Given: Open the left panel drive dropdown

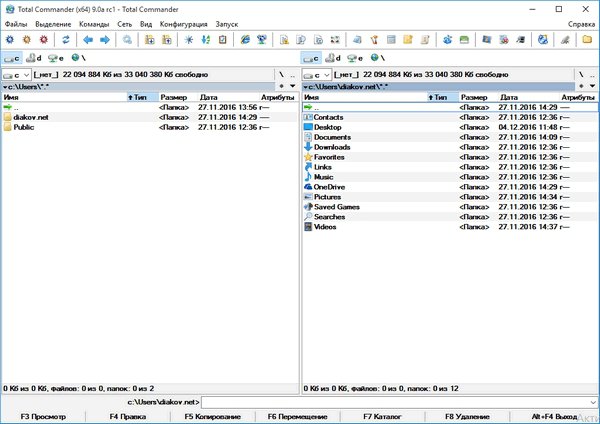Looking at the screenshot, I should 17,74.
